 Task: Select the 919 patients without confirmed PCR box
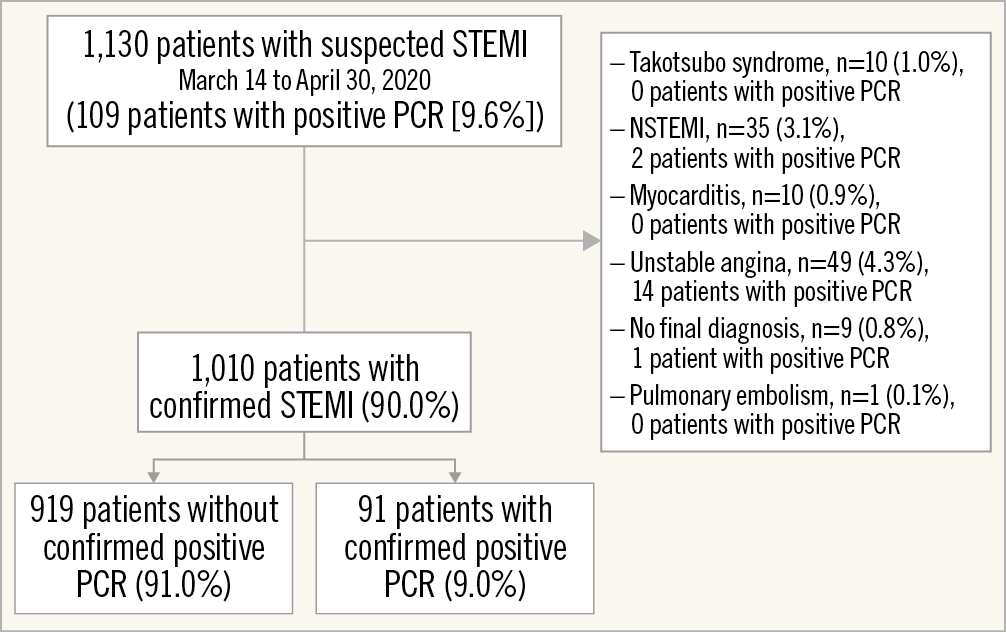[x=156, y=547]
